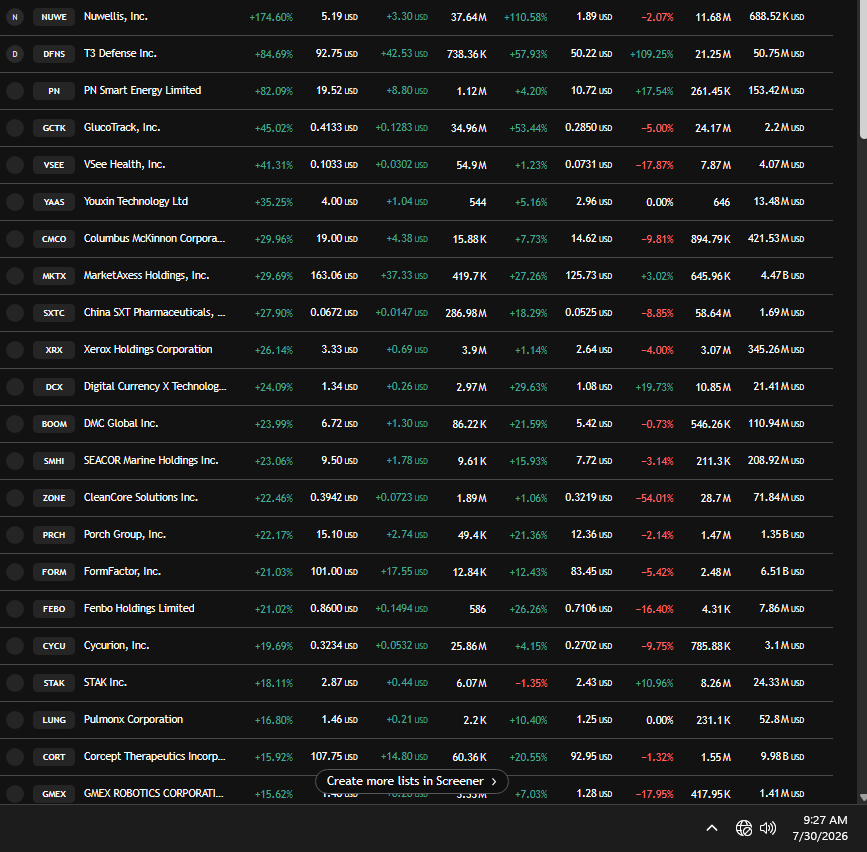Open the MKTX ticker badge
The height and width of the screenshot is (852, 867).
54,276
